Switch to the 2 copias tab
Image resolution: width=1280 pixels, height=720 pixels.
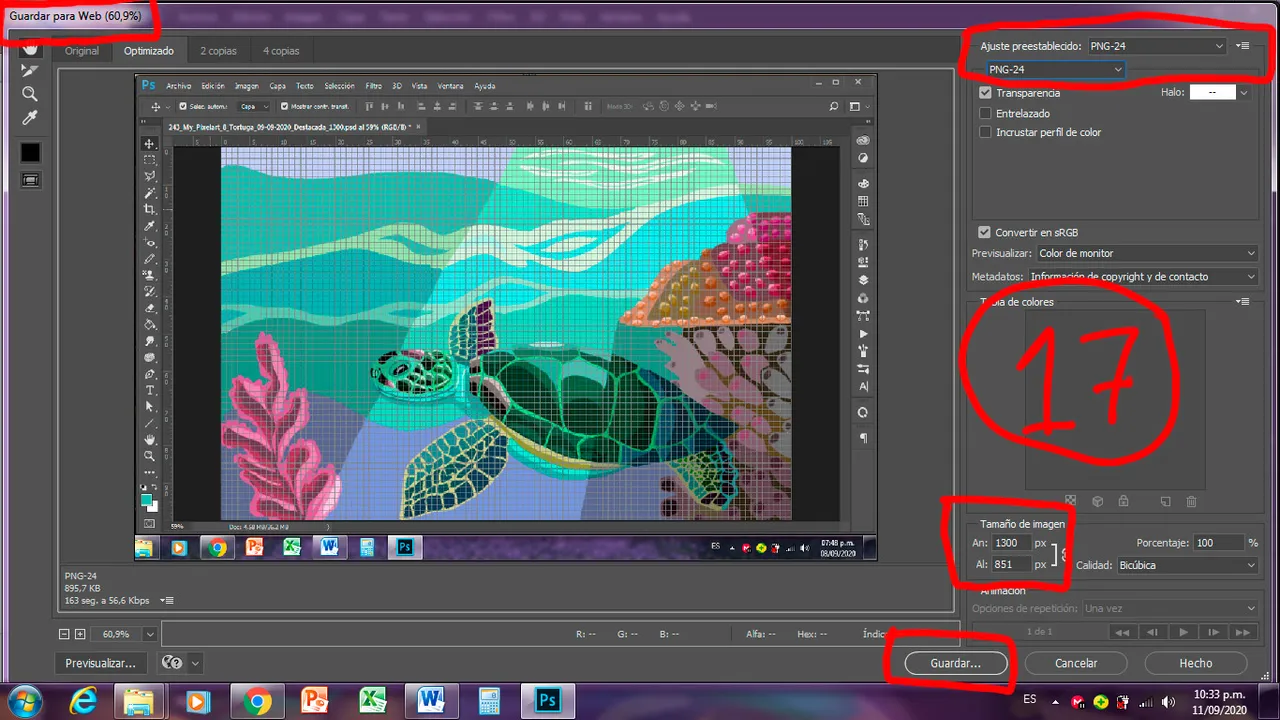217,50
